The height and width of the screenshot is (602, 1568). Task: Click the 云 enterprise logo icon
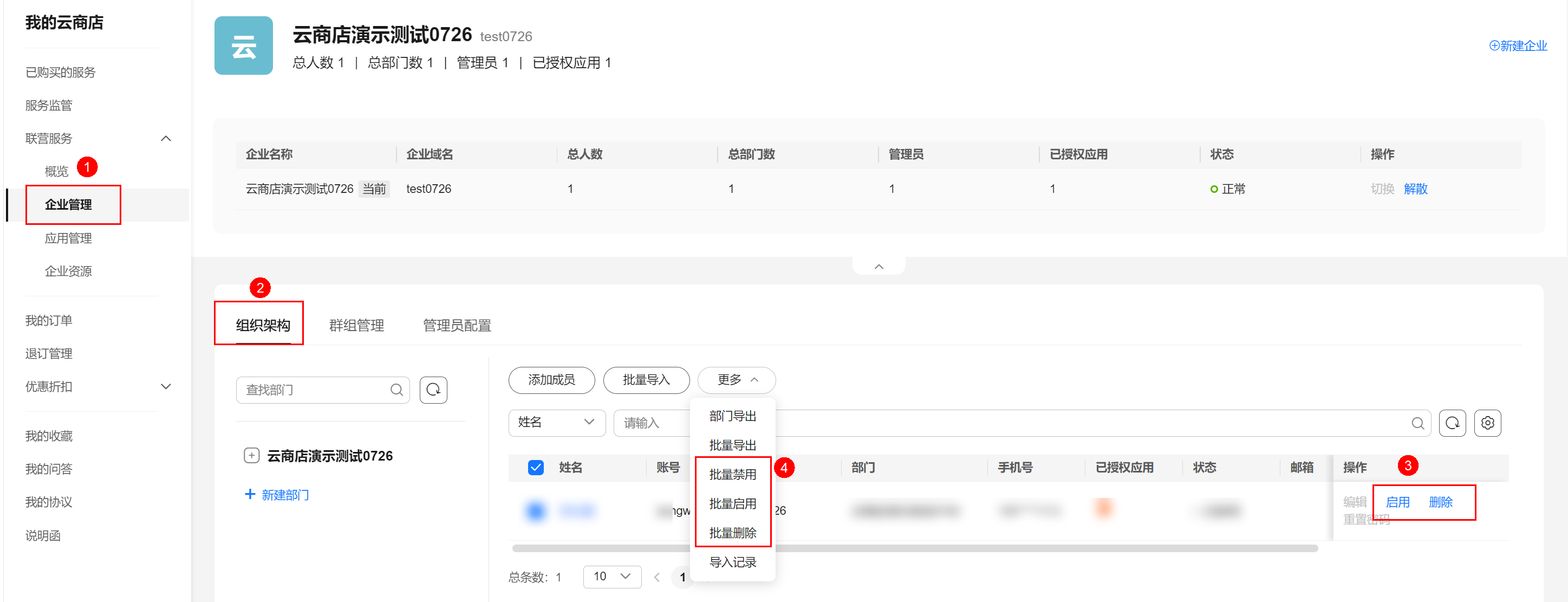pos(244,46)
